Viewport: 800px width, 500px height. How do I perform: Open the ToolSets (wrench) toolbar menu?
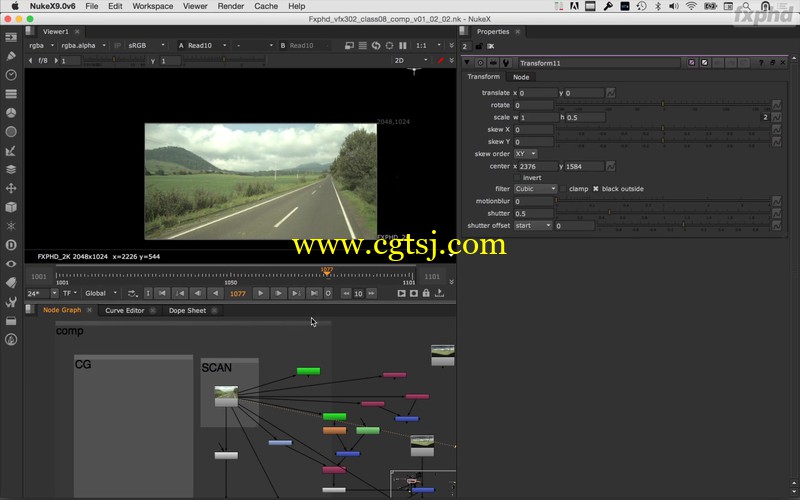tap(11, 302)
